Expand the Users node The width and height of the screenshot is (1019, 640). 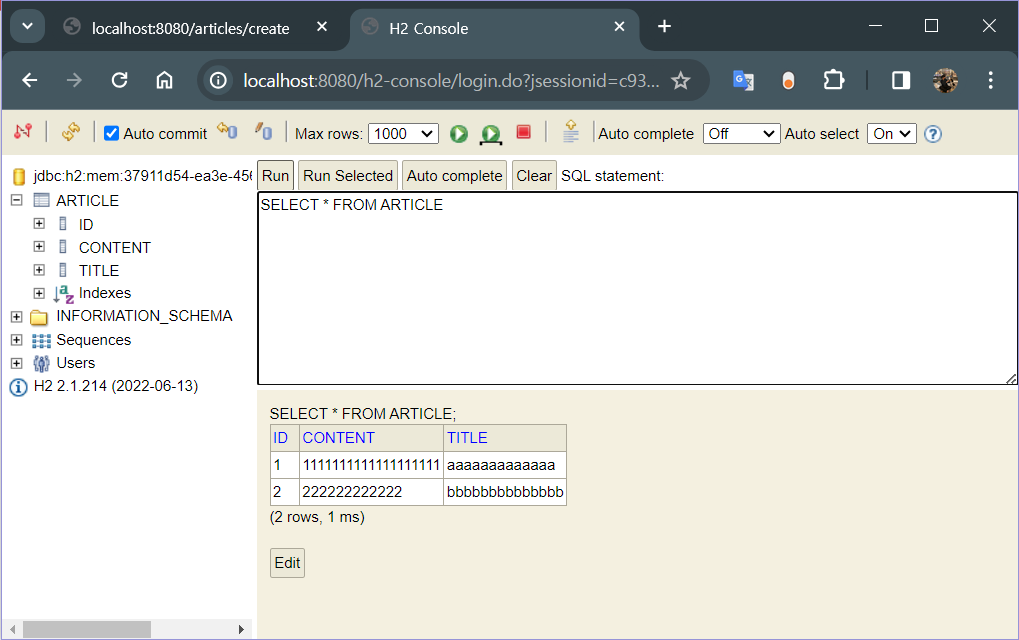(x=17, y=363)
